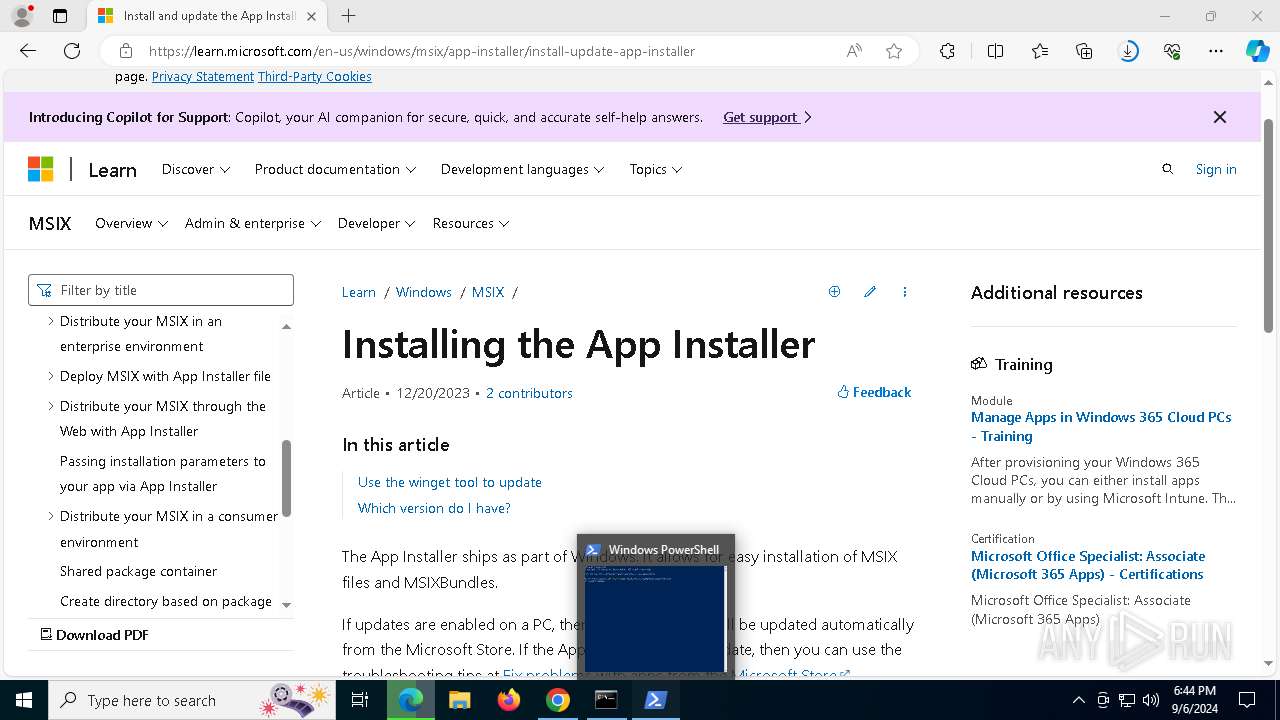The height and width of the screenshot is (720, 1280).
Task: Download PDF of the documentation
Action: coord(94,635)
